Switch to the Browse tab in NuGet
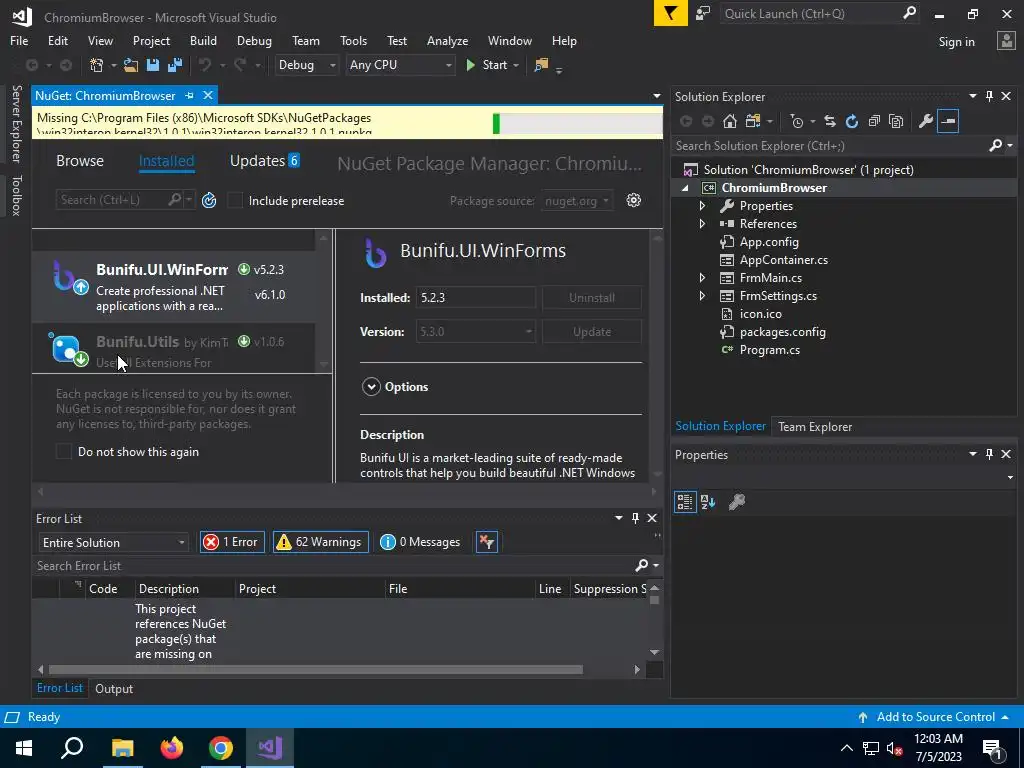1024x768 pixels. coord(80,161)
